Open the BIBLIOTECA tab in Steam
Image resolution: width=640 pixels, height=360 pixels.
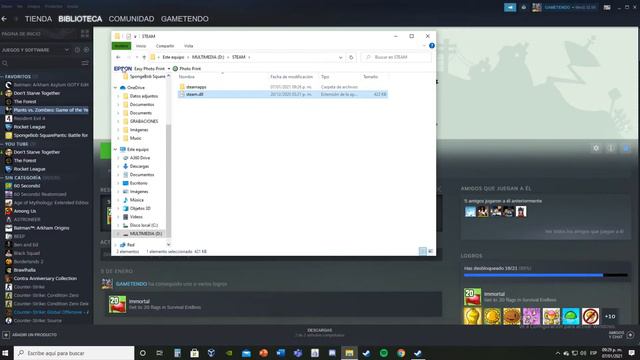pos(80,19)
